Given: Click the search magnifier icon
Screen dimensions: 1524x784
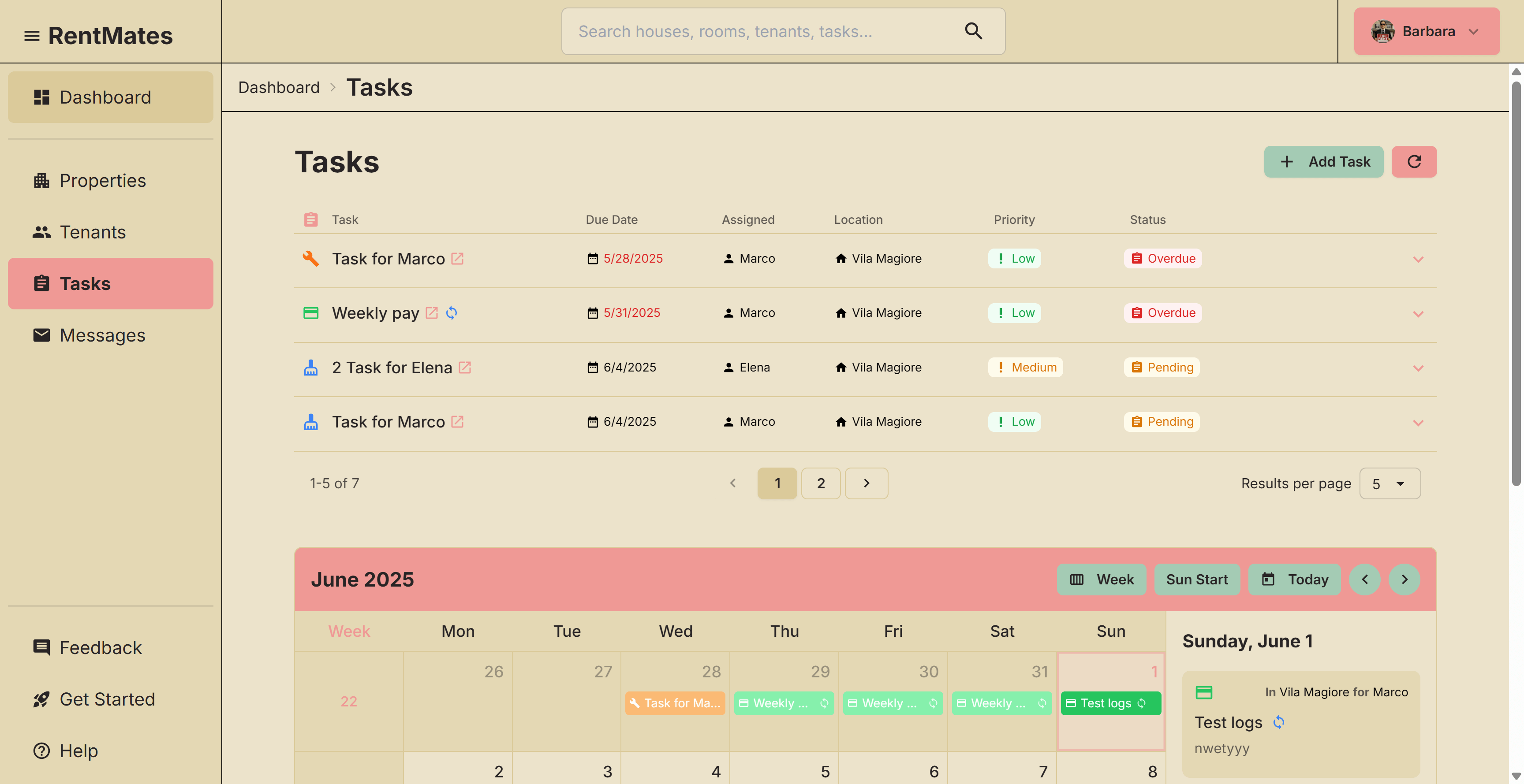Looking at the screenshot, I should [x=973, y=31].
